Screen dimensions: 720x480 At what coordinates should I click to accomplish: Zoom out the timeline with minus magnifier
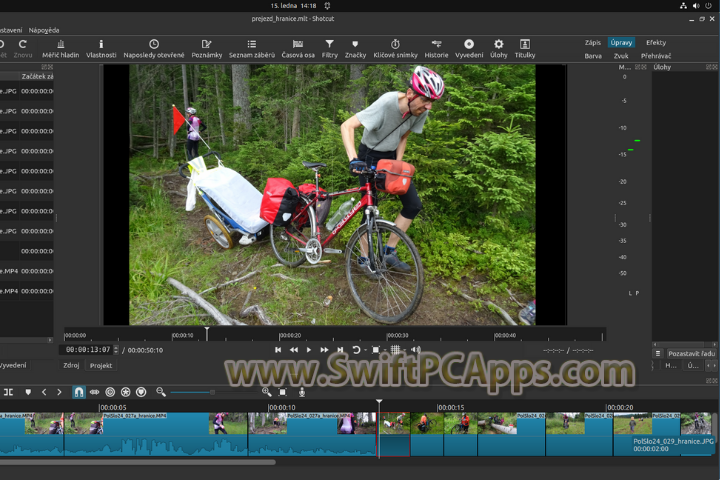click(161, 392)
